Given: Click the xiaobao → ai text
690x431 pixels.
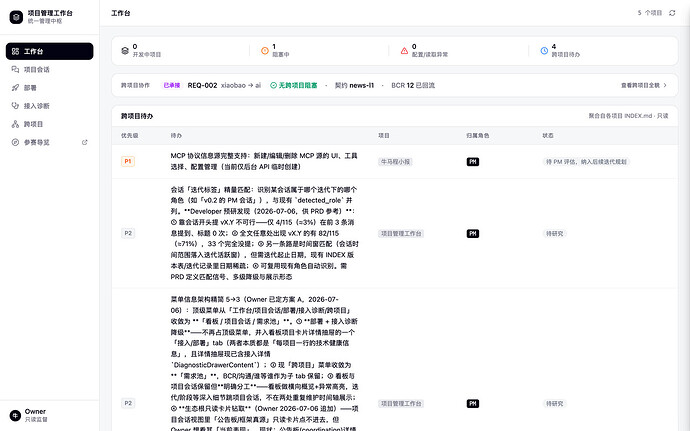Looking at the screenshot, I should (x=241, y=85).
